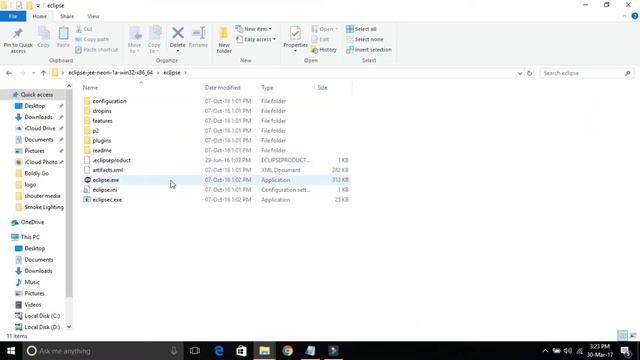
Task: Switch to large icons view in status bar
Action: (633, 336)
